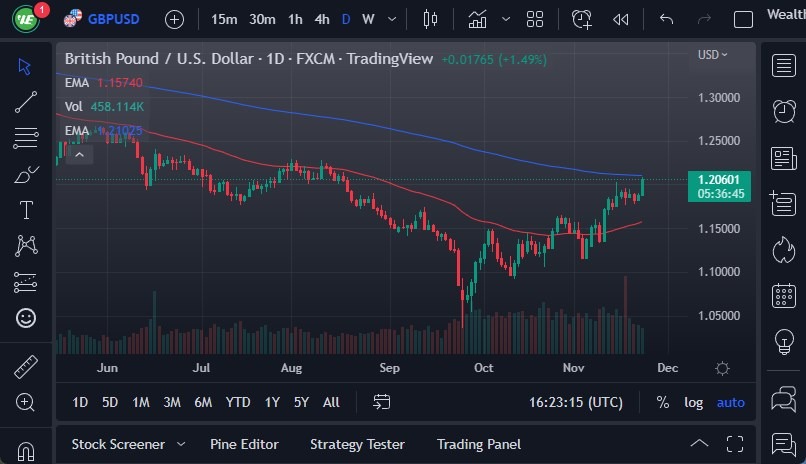Toggle the percent scale mode
The width and height of the screenshot is (806, 464).
pos(662,402)
